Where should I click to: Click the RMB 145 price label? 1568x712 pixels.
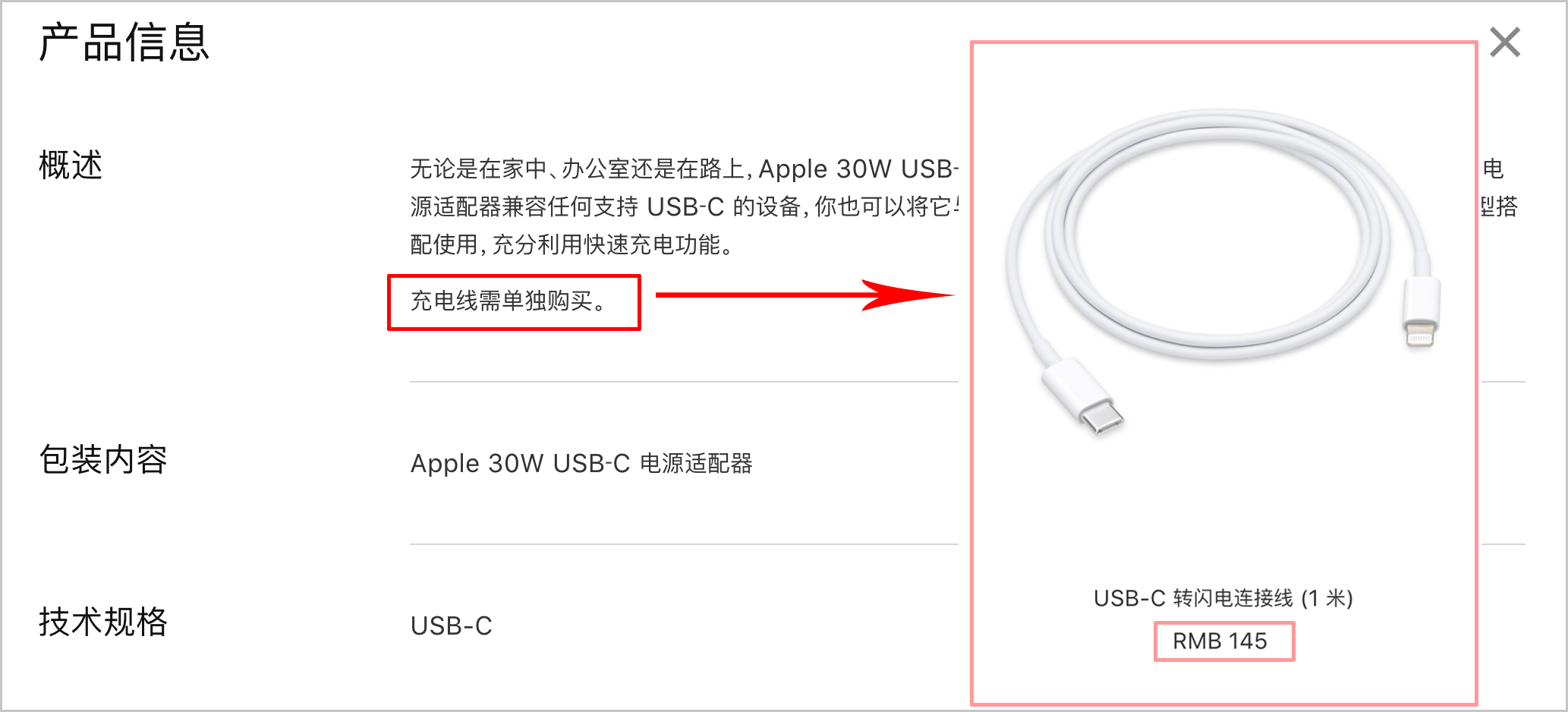coord(1220,641)
